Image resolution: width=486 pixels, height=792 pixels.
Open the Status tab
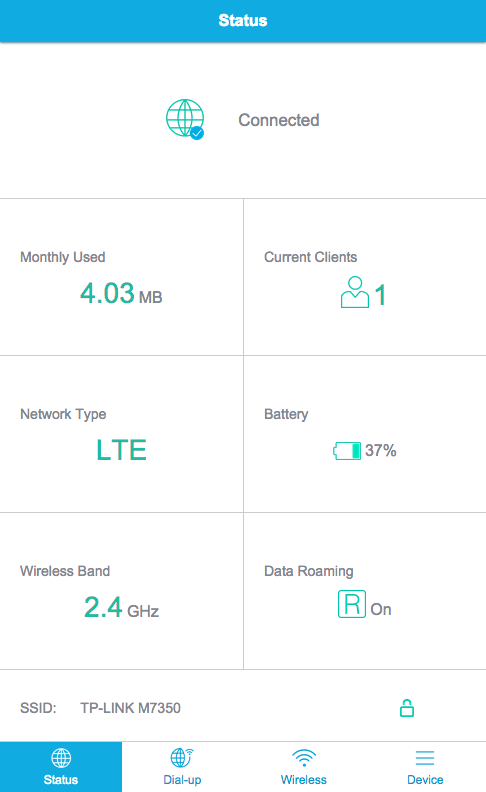pyautogui.click(x=61, y=767)
